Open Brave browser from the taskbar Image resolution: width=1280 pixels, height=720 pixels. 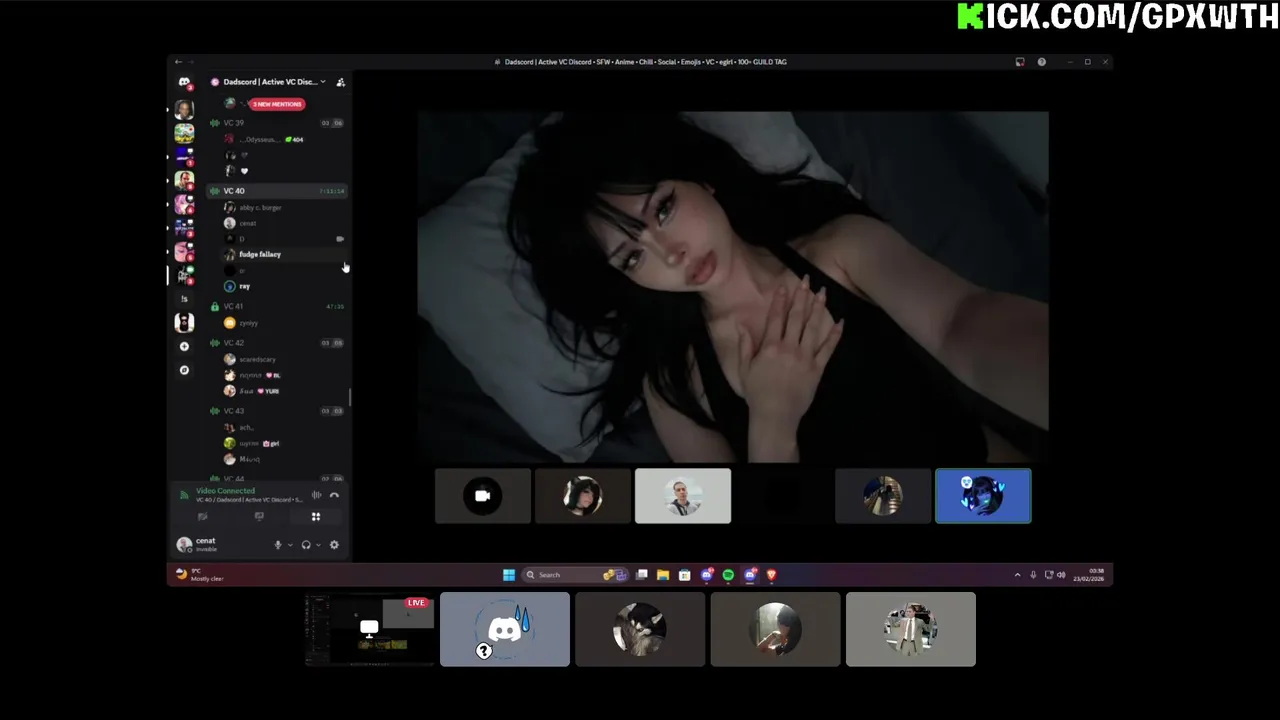point(771,575)
